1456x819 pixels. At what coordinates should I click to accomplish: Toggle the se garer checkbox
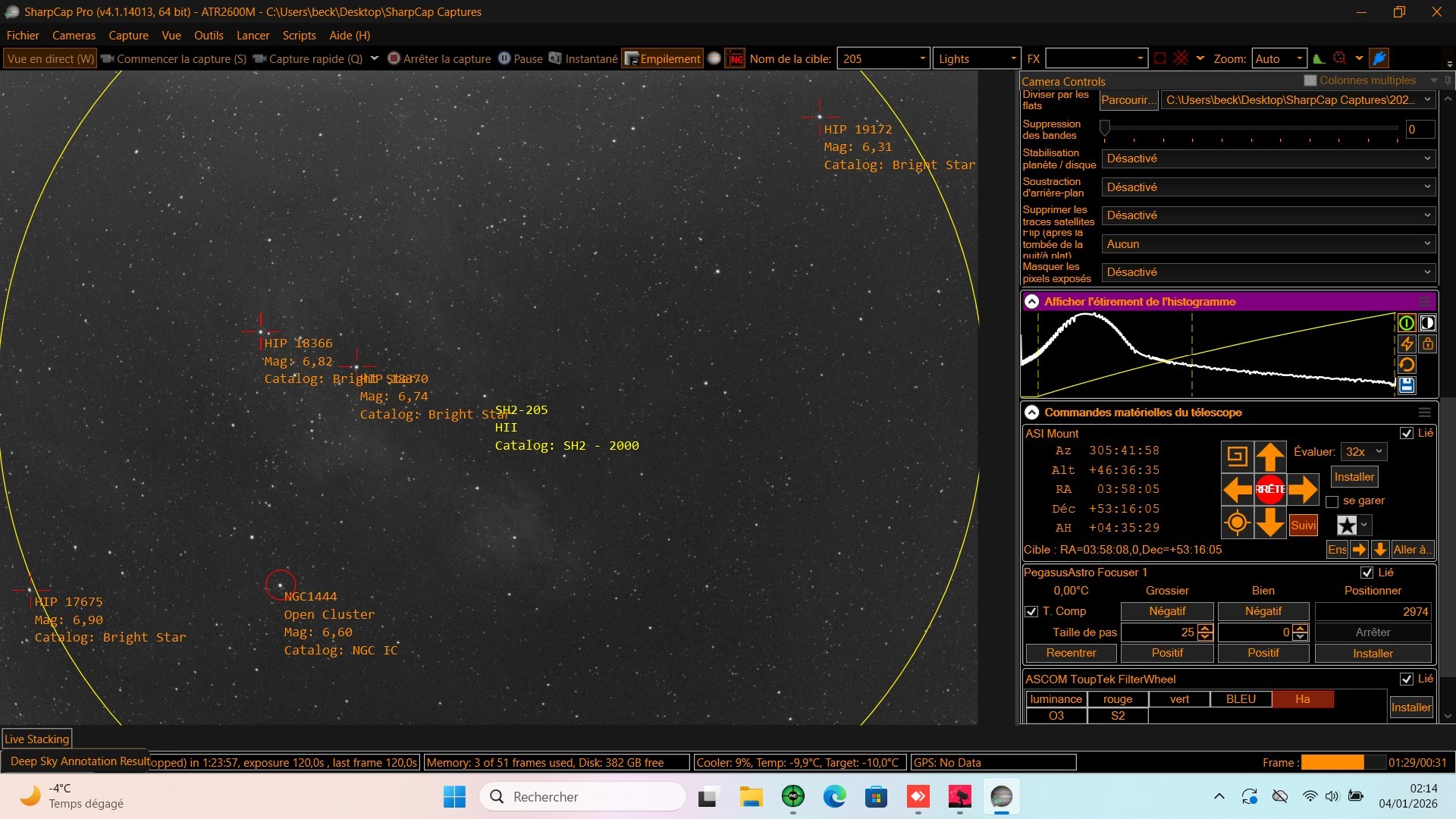pos(1332,501)
